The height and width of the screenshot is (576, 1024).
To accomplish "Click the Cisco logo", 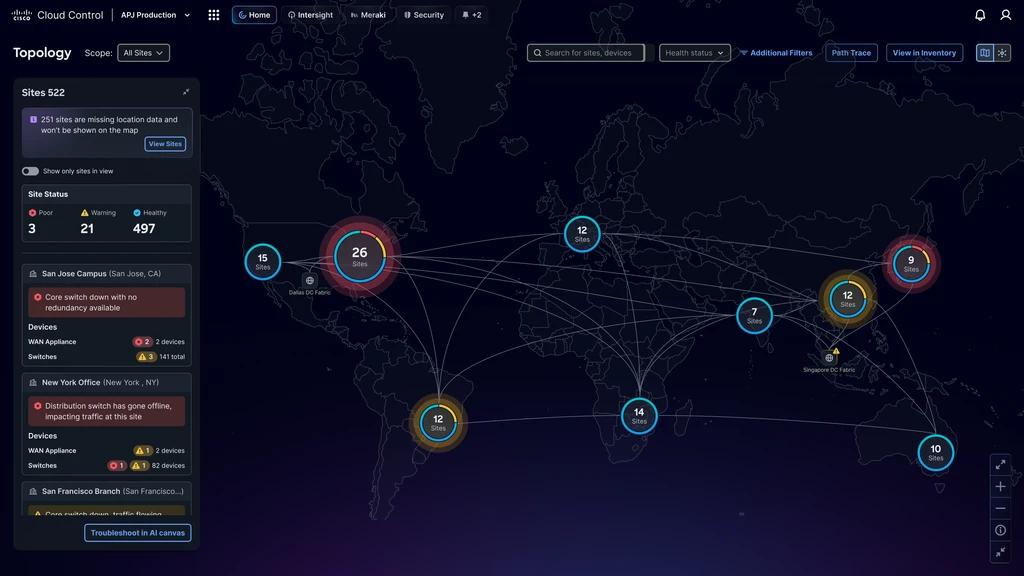I will [x=22, y=15].
